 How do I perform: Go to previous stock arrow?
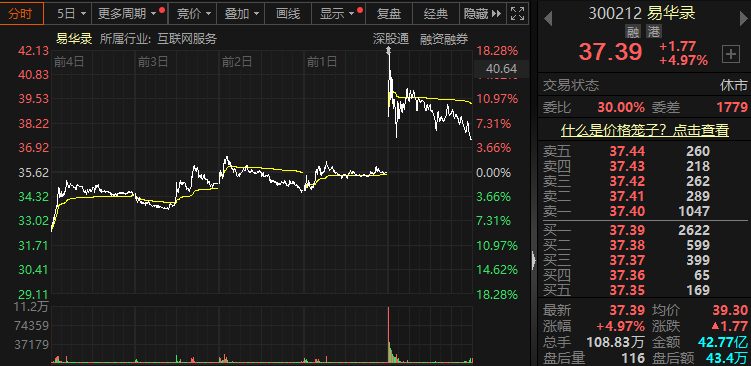(x=548, y=20)
